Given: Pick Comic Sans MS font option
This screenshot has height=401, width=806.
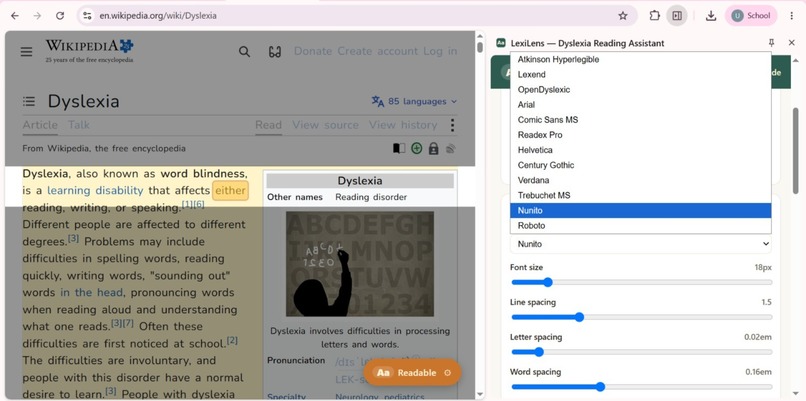Looking at the screenshot, I should click(x=640, y=120).
